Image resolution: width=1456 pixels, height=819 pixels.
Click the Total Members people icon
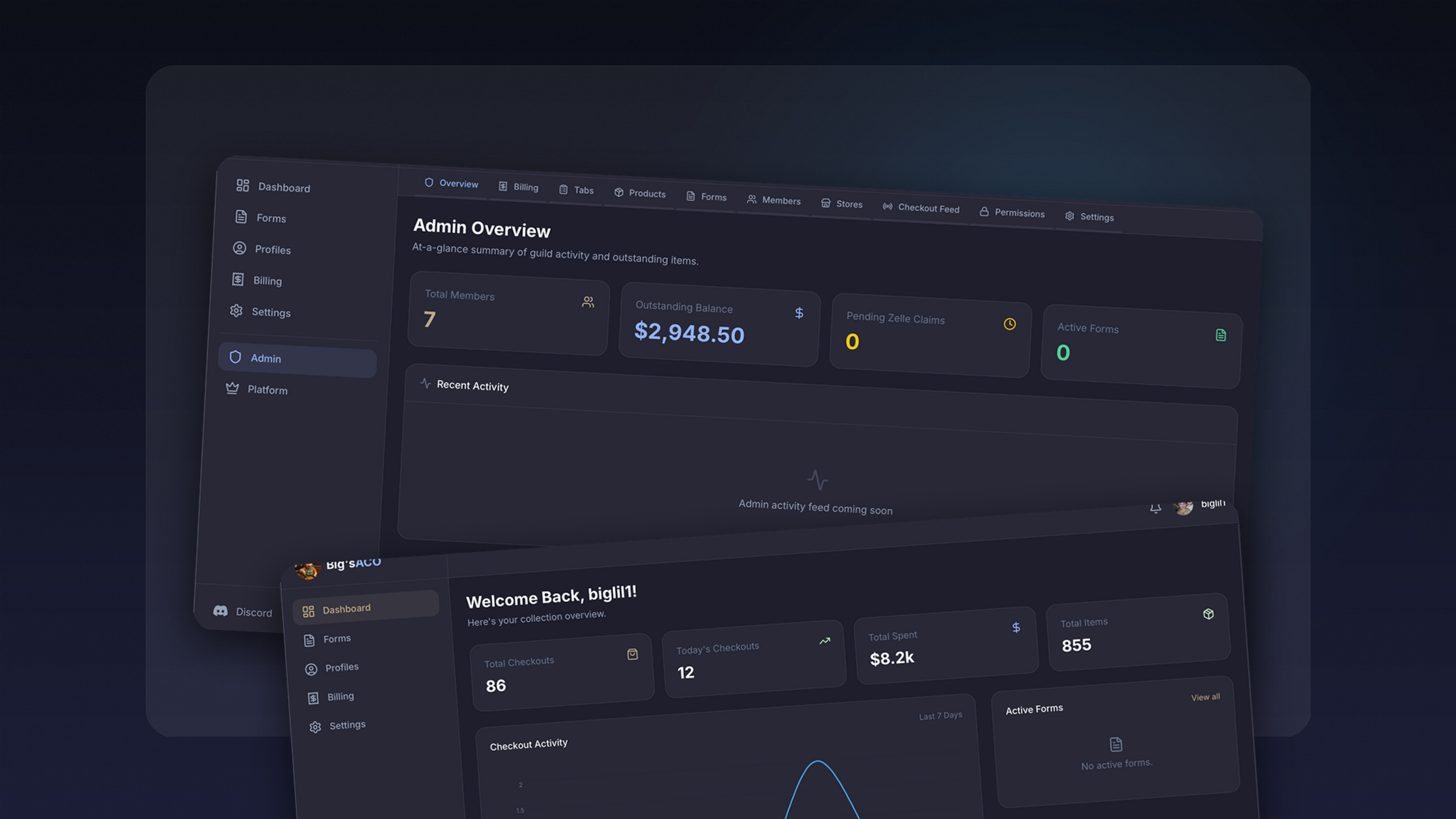(588, 302)
